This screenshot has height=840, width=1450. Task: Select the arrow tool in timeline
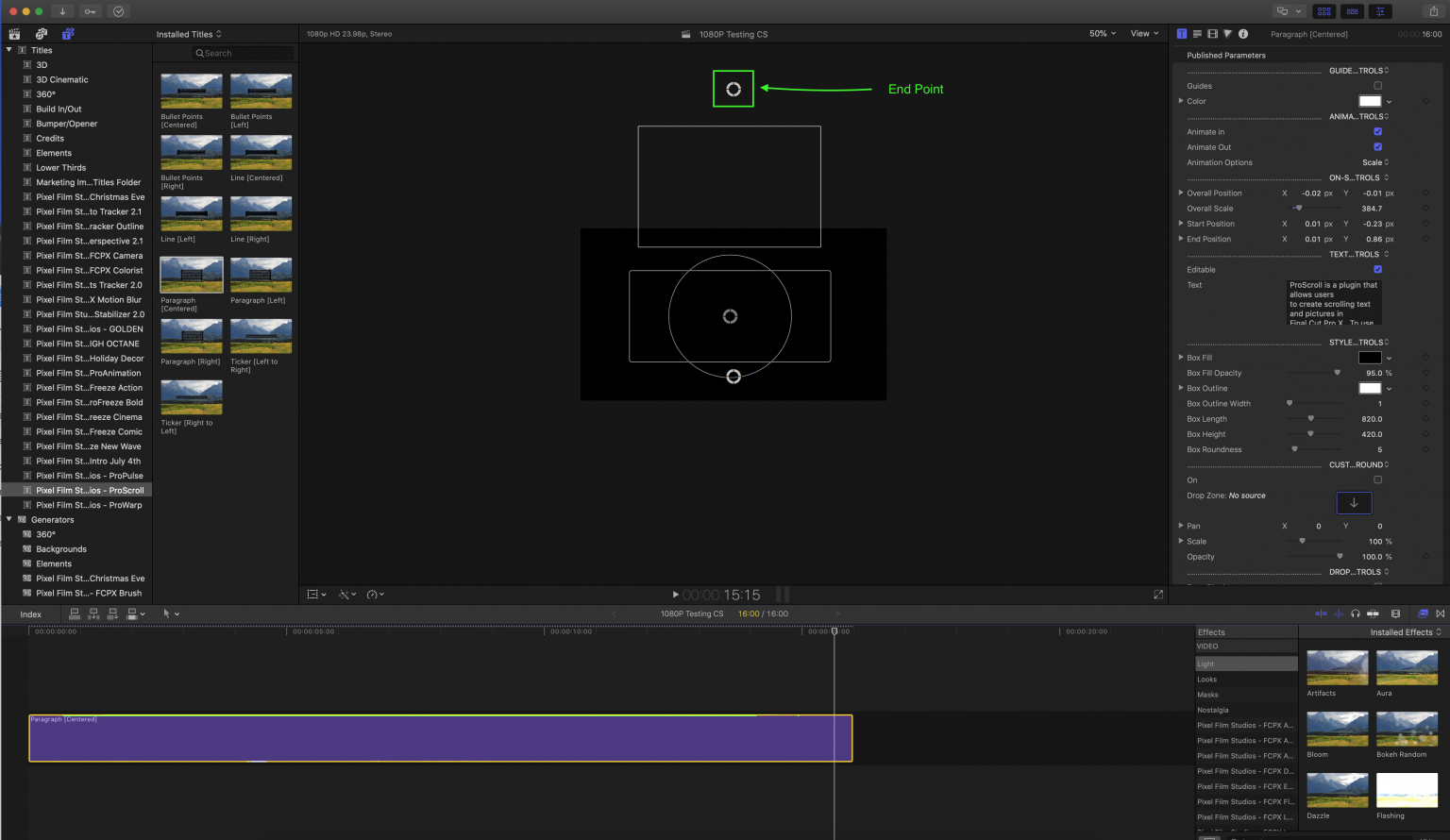(x=166, y=613)
